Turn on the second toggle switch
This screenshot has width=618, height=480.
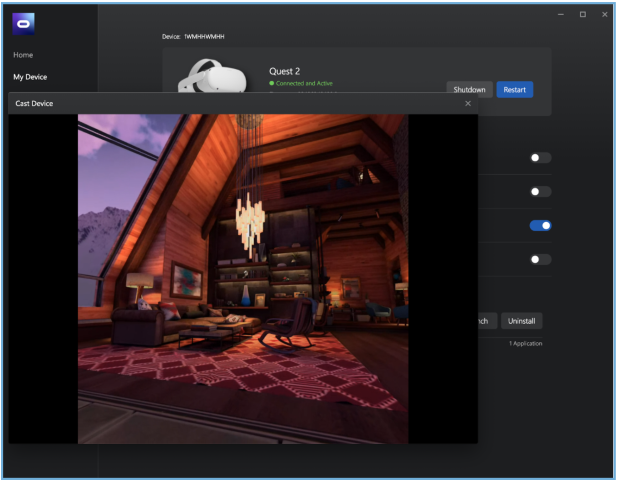[540, 192]
